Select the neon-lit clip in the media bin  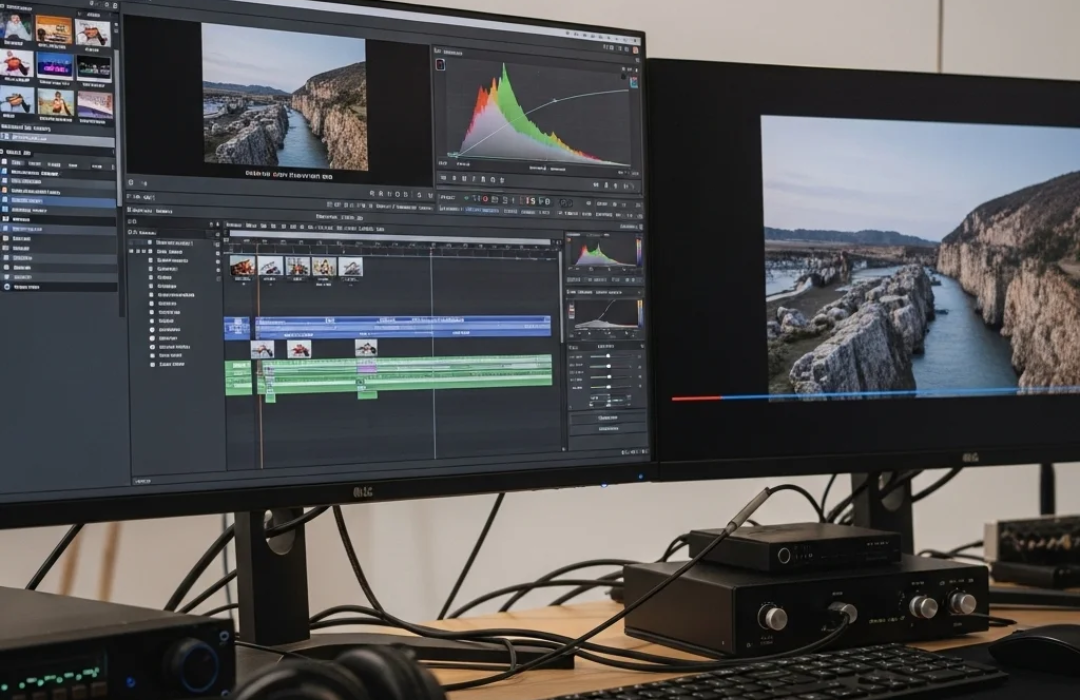tap(54, 66)
